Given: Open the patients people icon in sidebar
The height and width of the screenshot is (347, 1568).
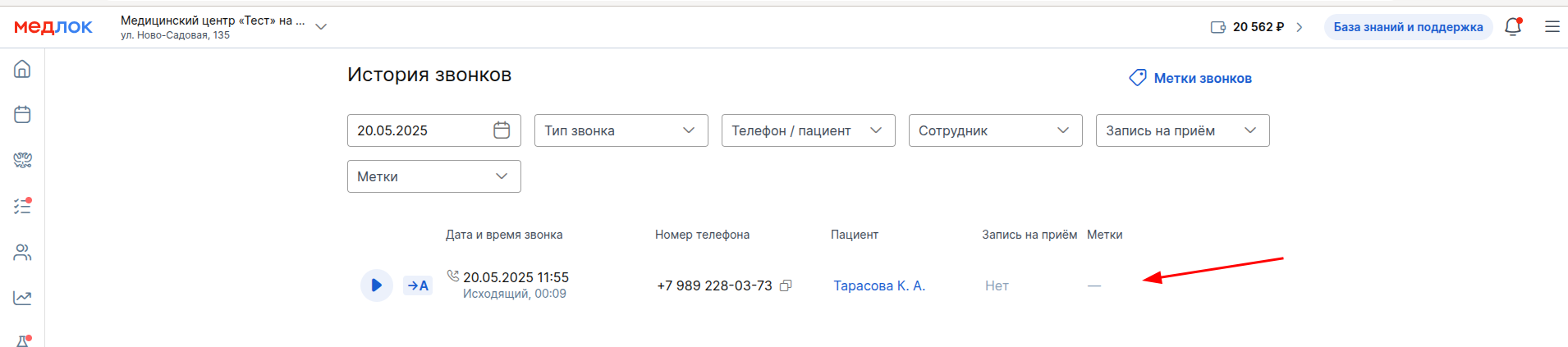Looking at the screenshot, I should click(22, 253).
